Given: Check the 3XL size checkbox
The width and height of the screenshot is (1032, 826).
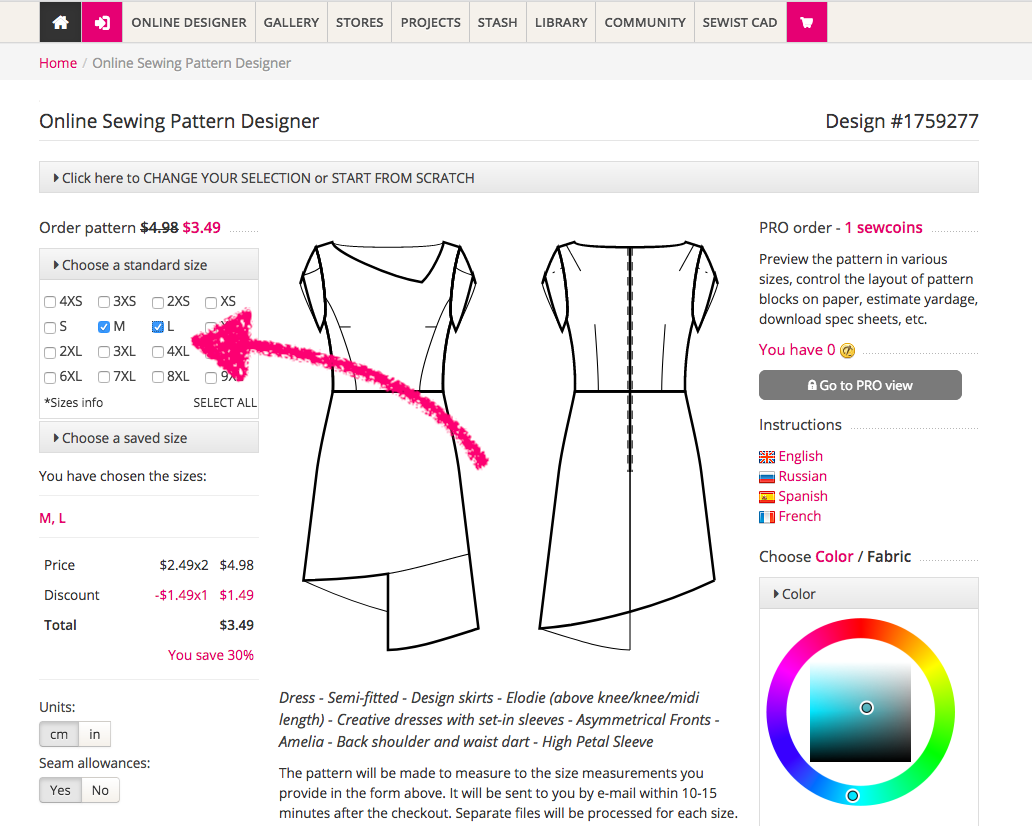Looking at the screenshot, I should [x=104, y=352].
